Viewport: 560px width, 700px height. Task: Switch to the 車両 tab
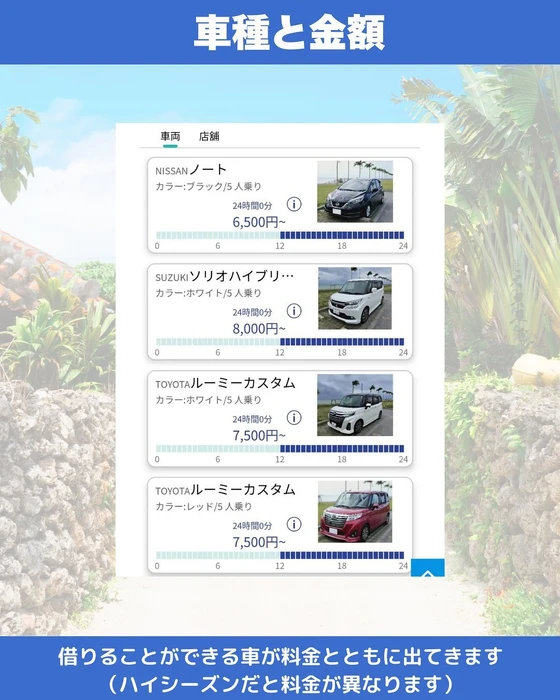coord(170,136)
